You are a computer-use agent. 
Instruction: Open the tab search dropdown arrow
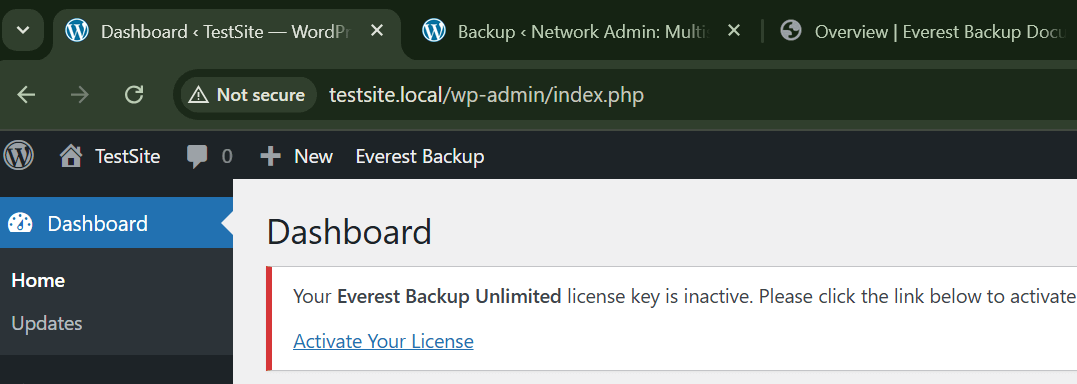tap(23, 31)
